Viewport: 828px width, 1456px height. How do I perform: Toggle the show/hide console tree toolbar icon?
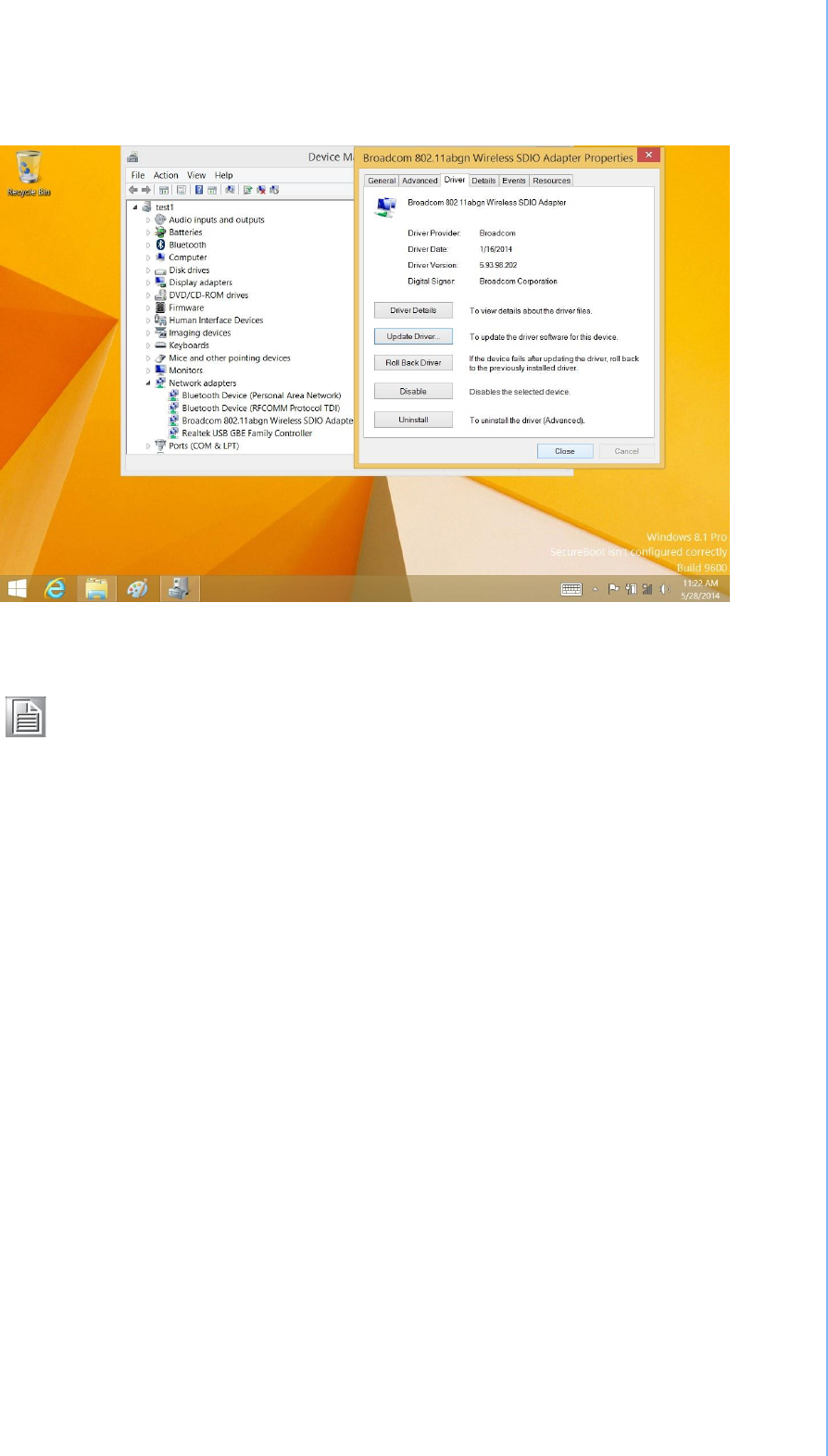(x=164, y=190)
